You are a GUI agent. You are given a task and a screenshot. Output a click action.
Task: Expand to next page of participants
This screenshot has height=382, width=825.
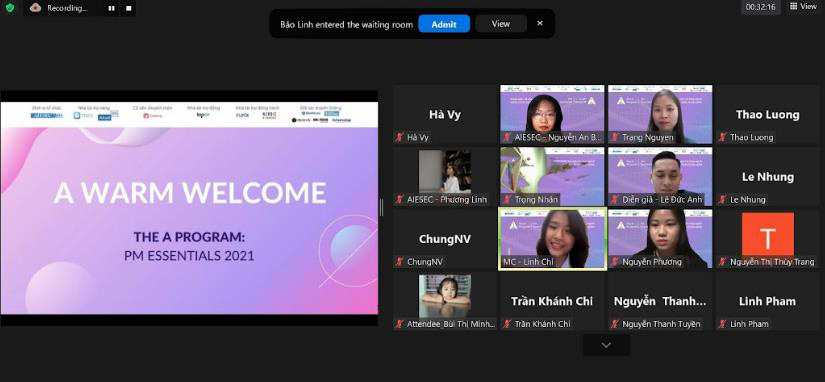606,345
